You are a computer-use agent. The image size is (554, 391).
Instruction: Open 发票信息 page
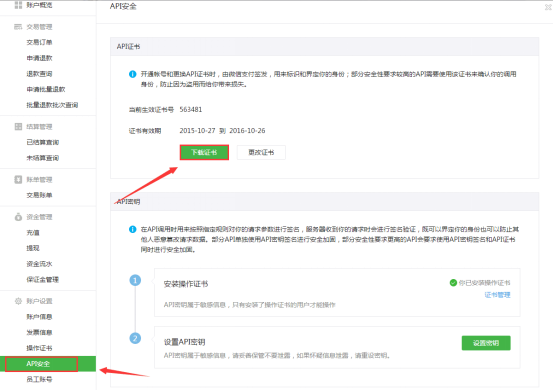(x=39, y=332)
